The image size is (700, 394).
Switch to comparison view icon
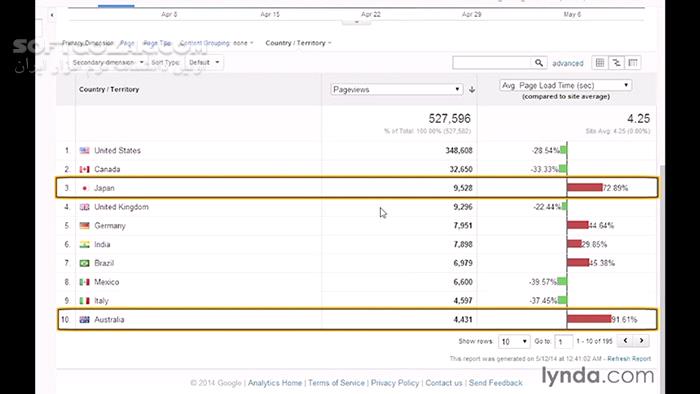616,63
